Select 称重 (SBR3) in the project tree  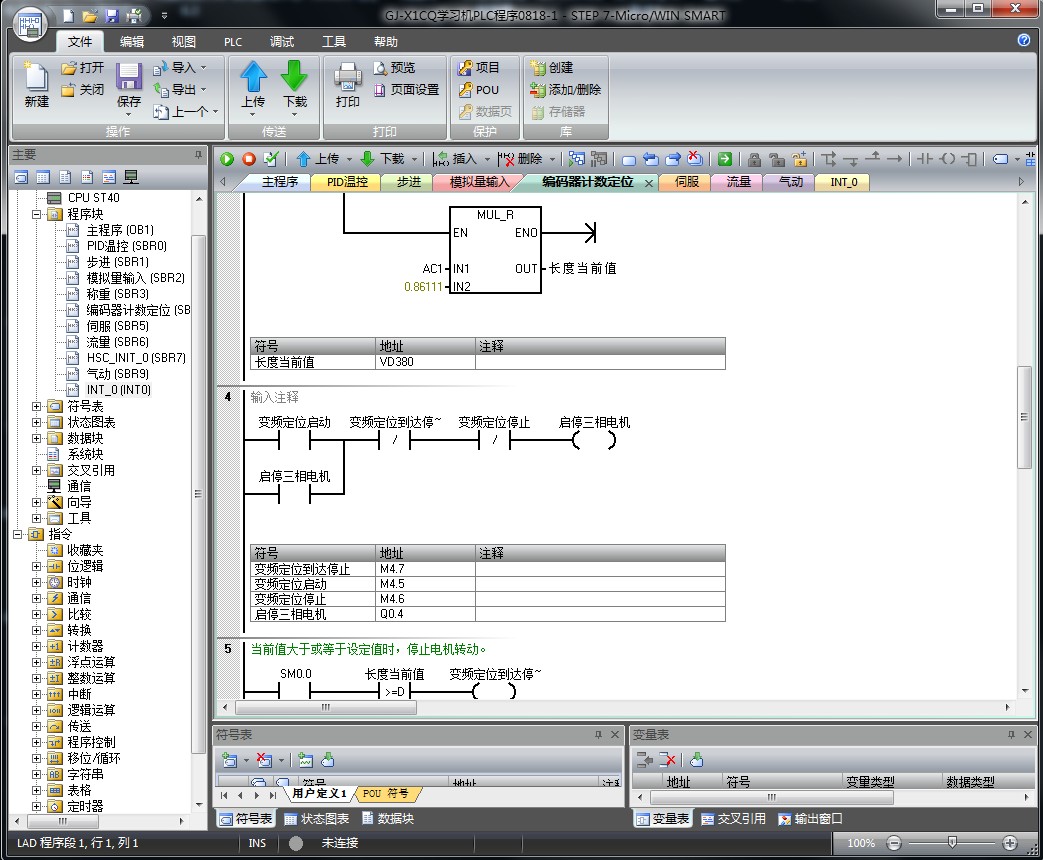(x=118, y=294)
